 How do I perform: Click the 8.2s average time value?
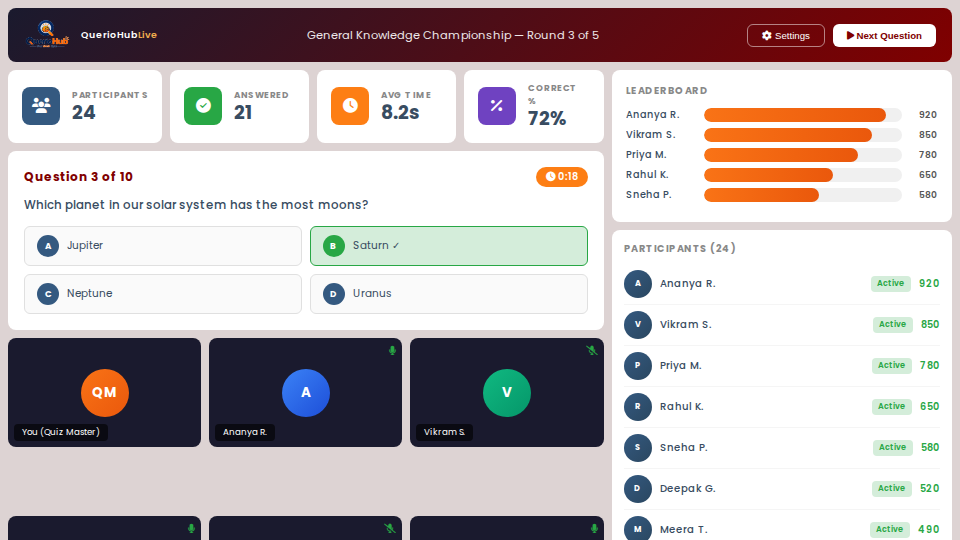[x=400, y=113]
